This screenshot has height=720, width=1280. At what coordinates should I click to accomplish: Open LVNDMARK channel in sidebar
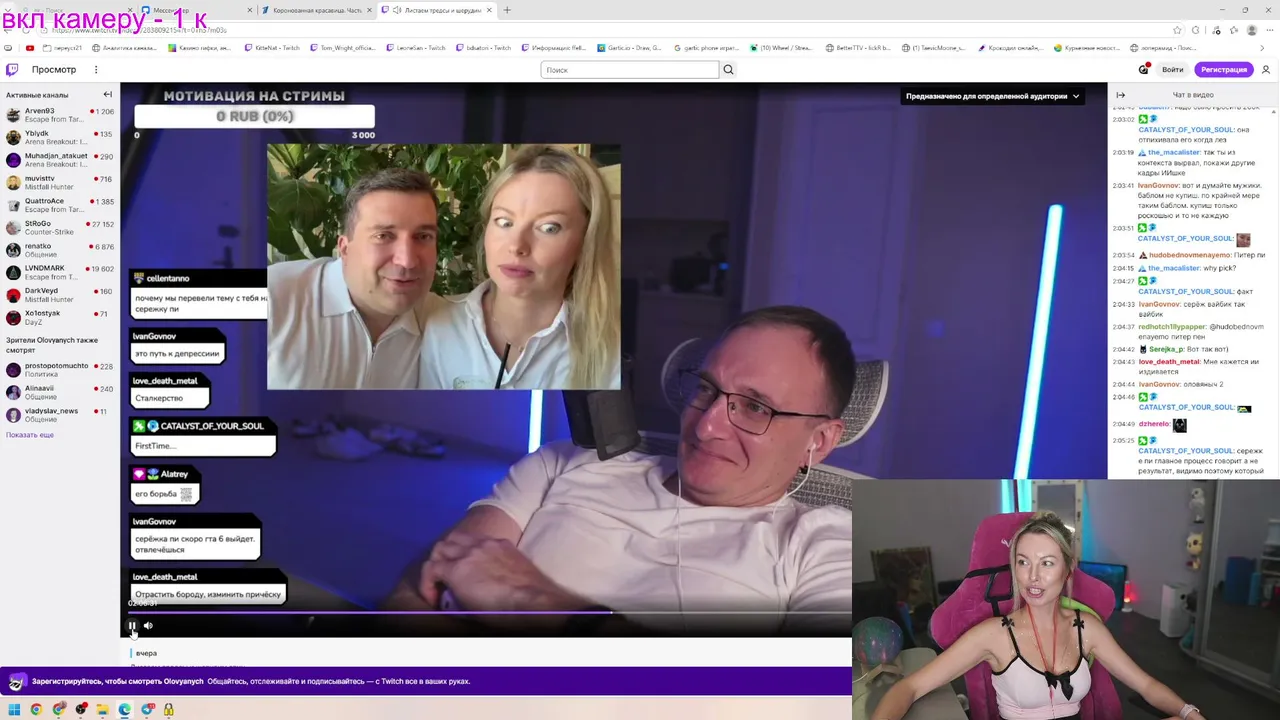60,273
